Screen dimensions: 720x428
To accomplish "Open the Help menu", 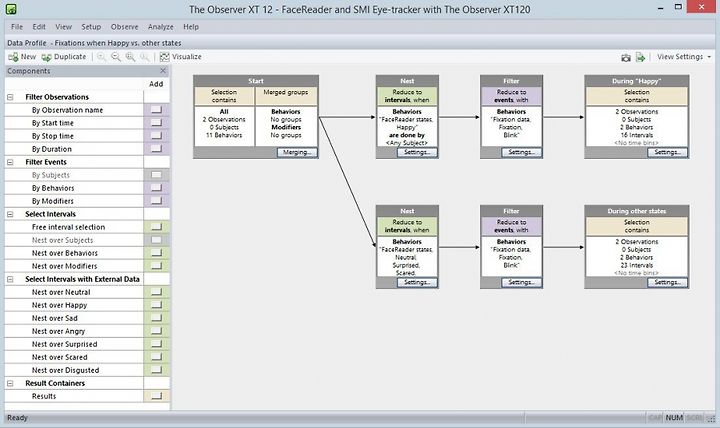I will [191, 27].
